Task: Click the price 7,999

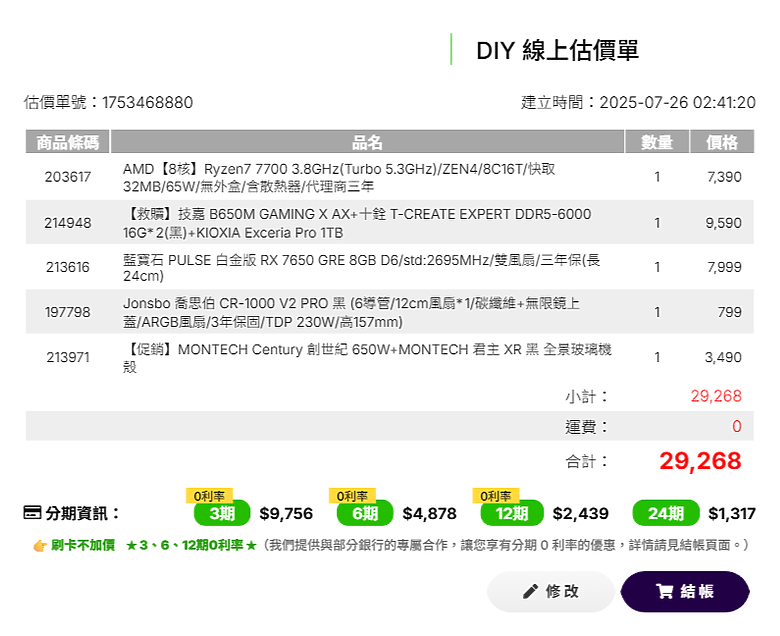Action: tap(724, 268)
